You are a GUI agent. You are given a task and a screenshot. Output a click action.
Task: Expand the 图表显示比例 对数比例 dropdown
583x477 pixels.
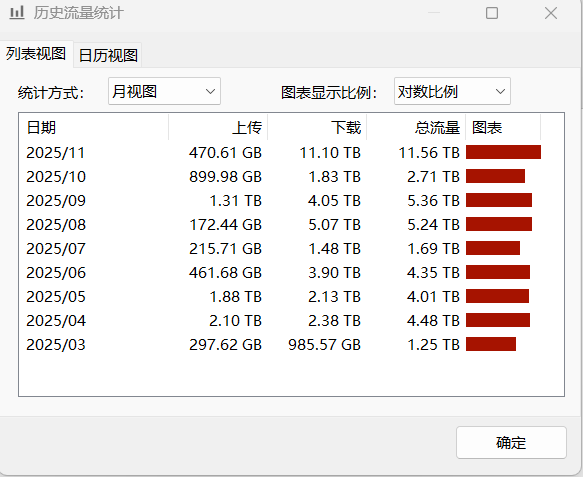click(452, 91)
